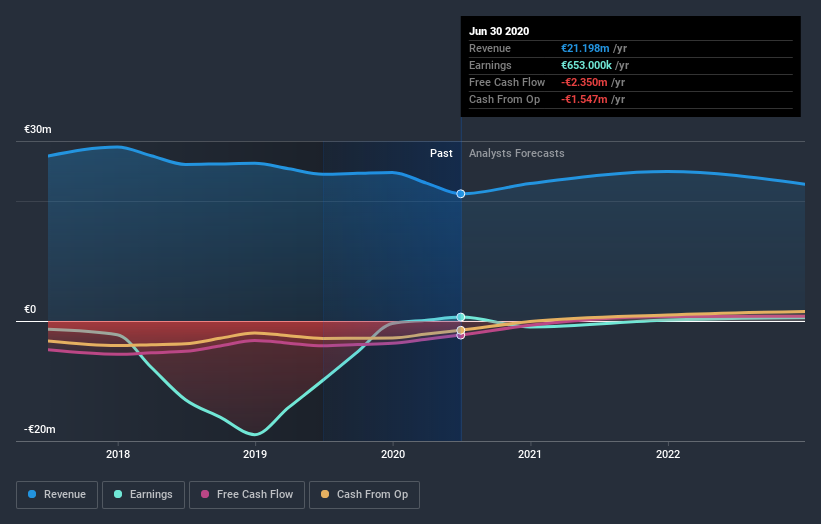Click the 'Free Cash Flow' row label in tooltip
This screenshot has height=524, width=821.
click(507, 82)
